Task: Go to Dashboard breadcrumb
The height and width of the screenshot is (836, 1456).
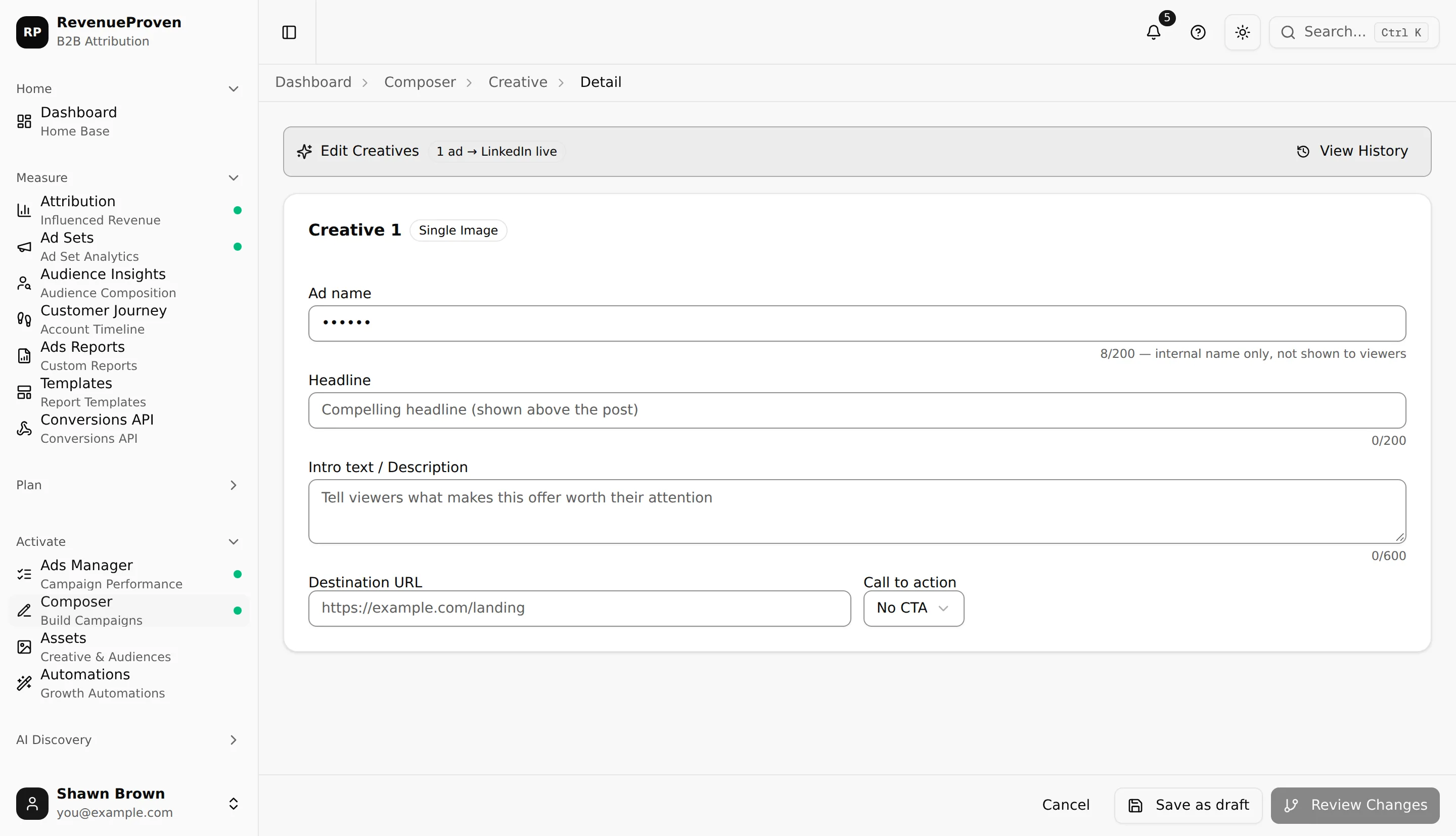Action: [x=313, y=82]
